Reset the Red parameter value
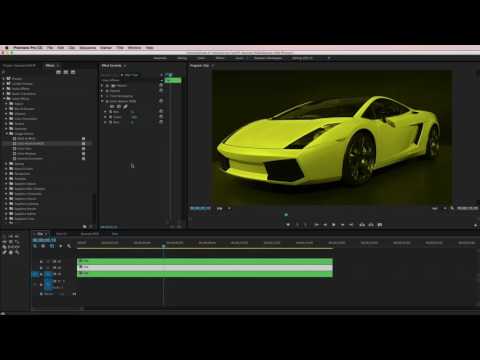The image size is (480, 360). (x=161, y=112)
